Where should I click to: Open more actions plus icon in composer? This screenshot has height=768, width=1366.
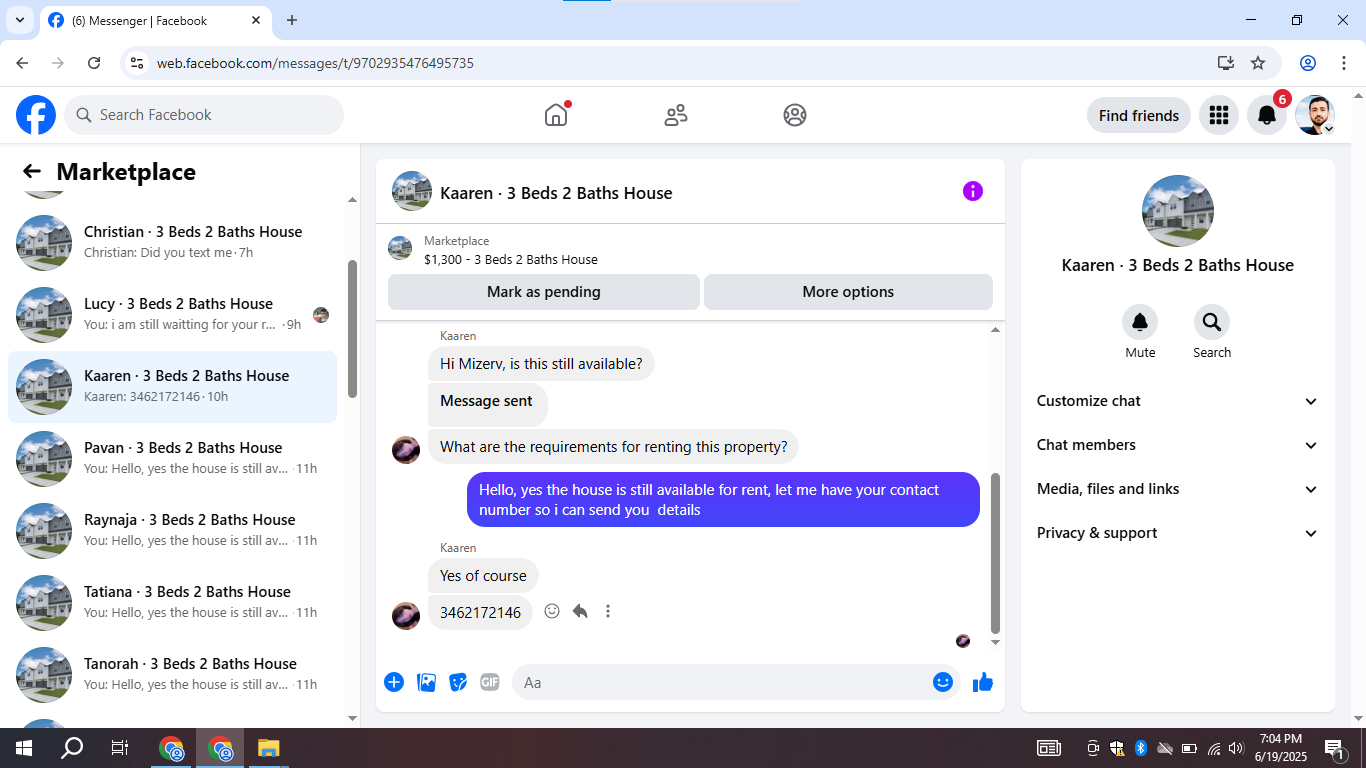tap(394, 682)
